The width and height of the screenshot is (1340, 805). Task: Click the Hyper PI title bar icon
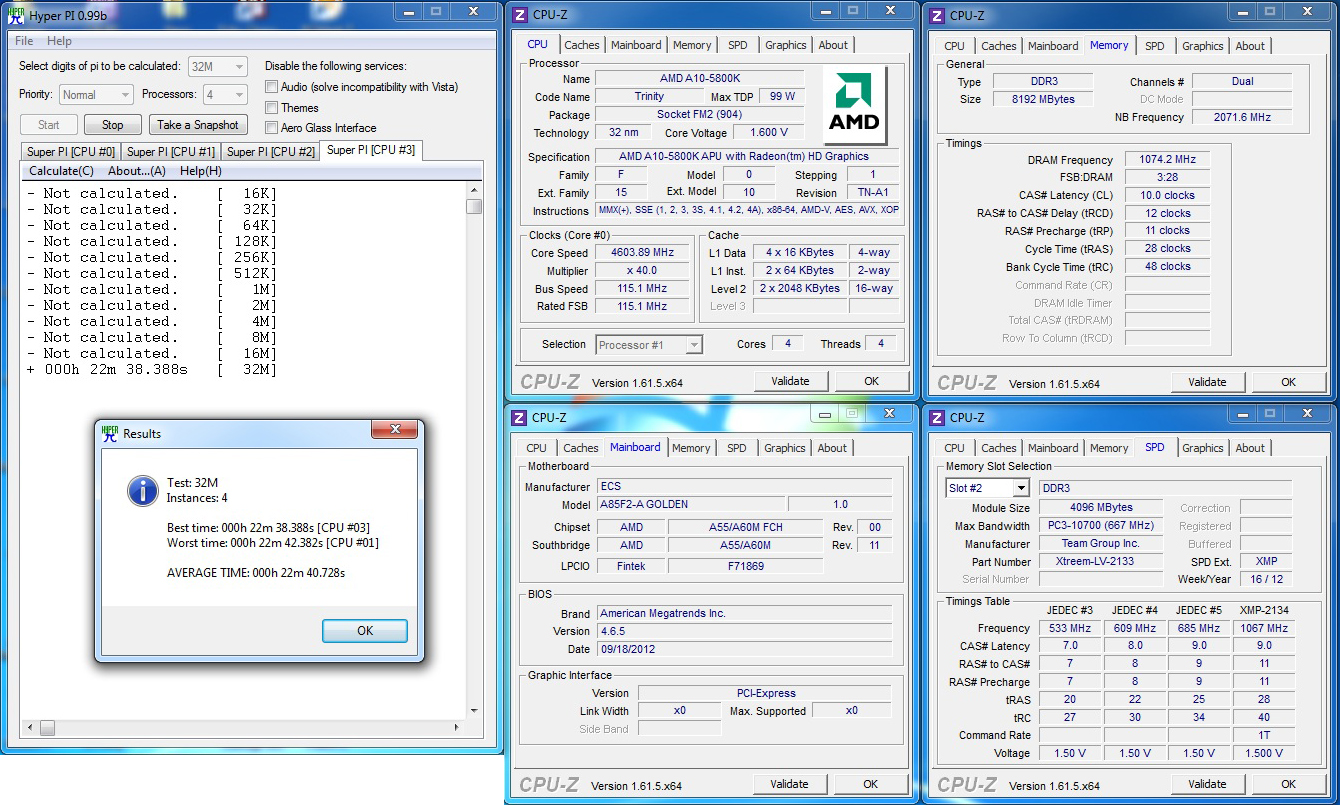[16, 15]
